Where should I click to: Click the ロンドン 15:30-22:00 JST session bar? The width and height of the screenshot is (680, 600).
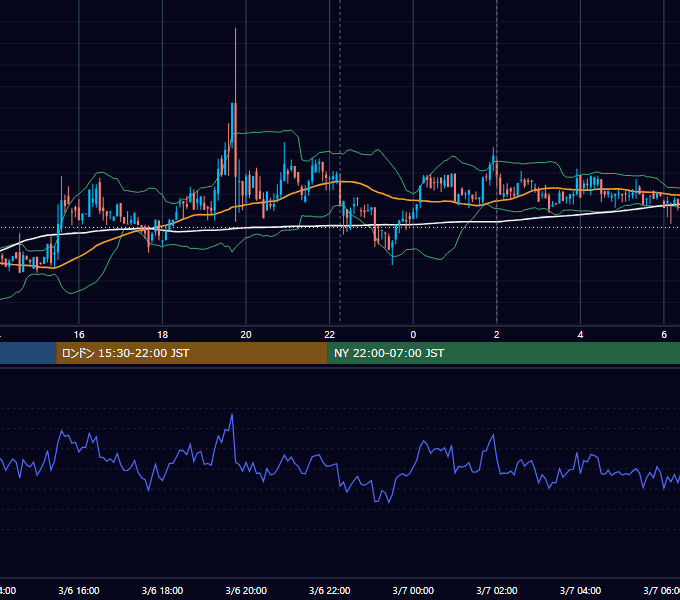tap(192, 353)
